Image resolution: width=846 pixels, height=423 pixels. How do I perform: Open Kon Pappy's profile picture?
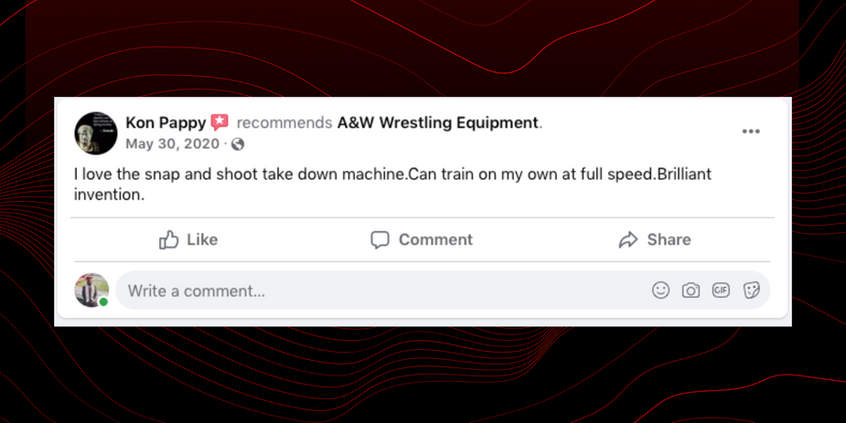[x=95, y=132]
